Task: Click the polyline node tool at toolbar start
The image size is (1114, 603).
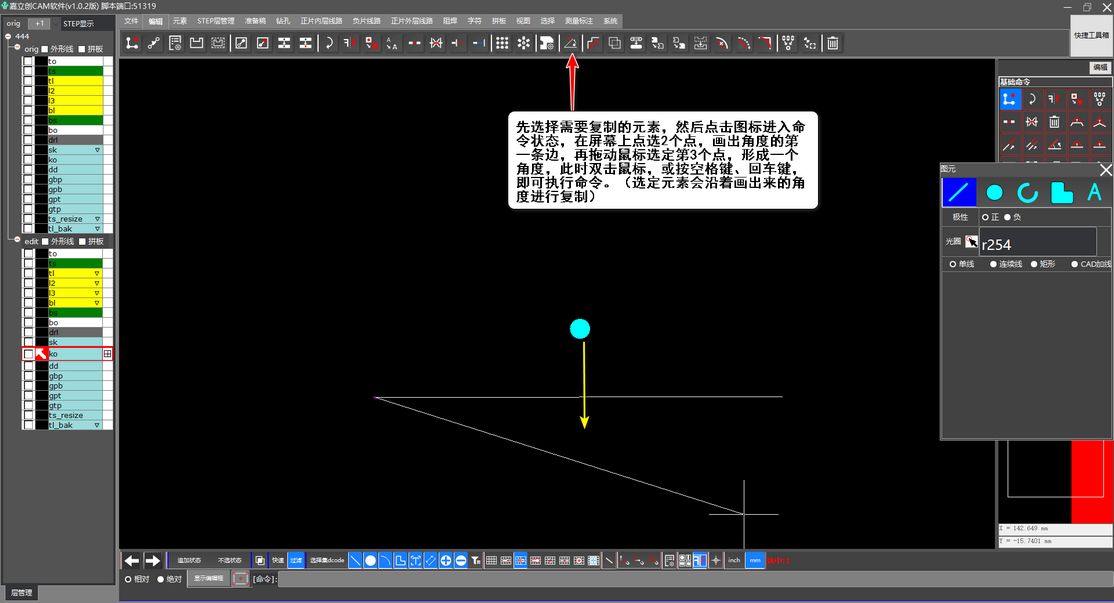Action: click(132, 43)
